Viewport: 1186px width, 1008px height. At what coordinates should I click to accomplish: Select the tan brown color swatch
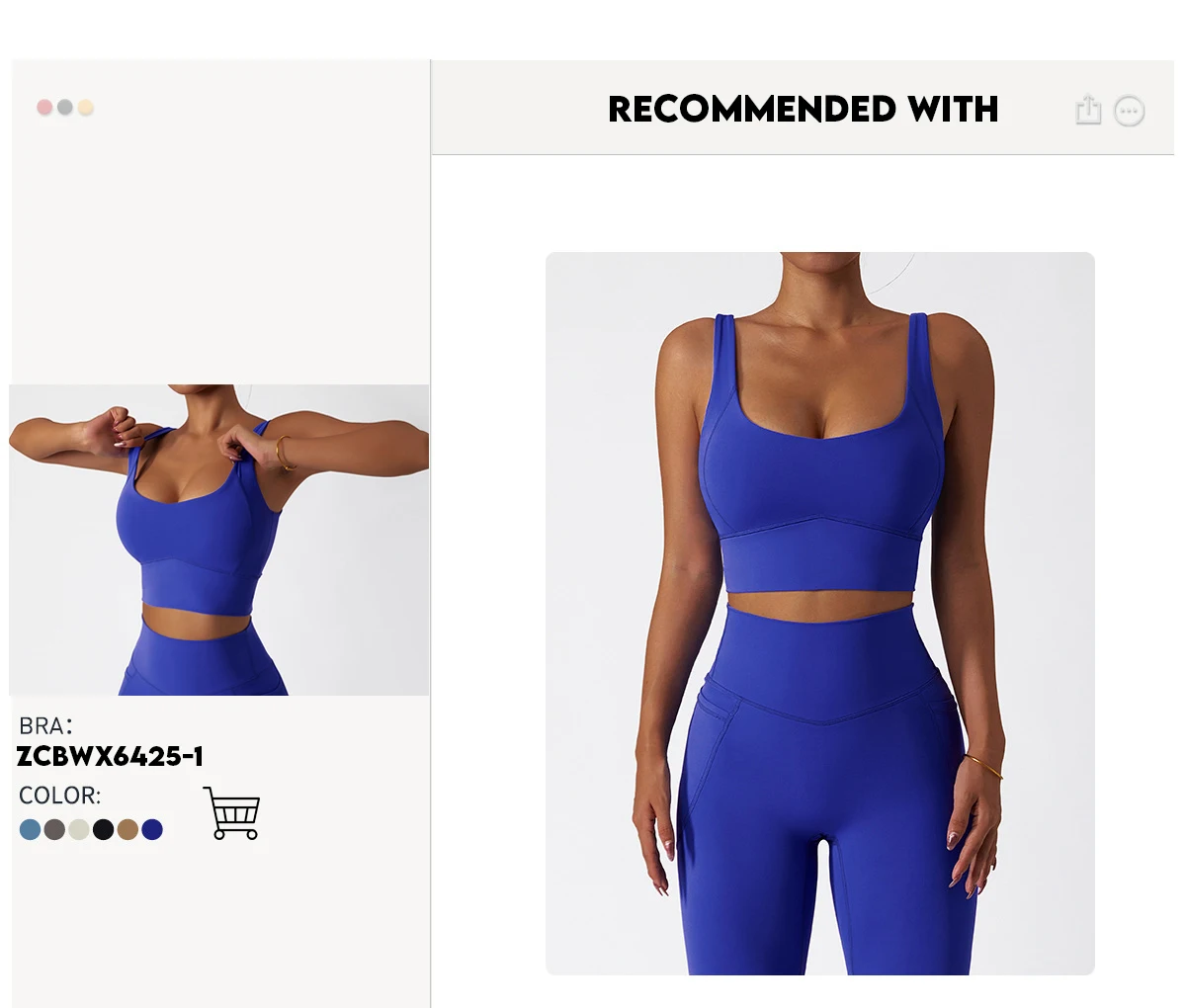pos(127,829)
